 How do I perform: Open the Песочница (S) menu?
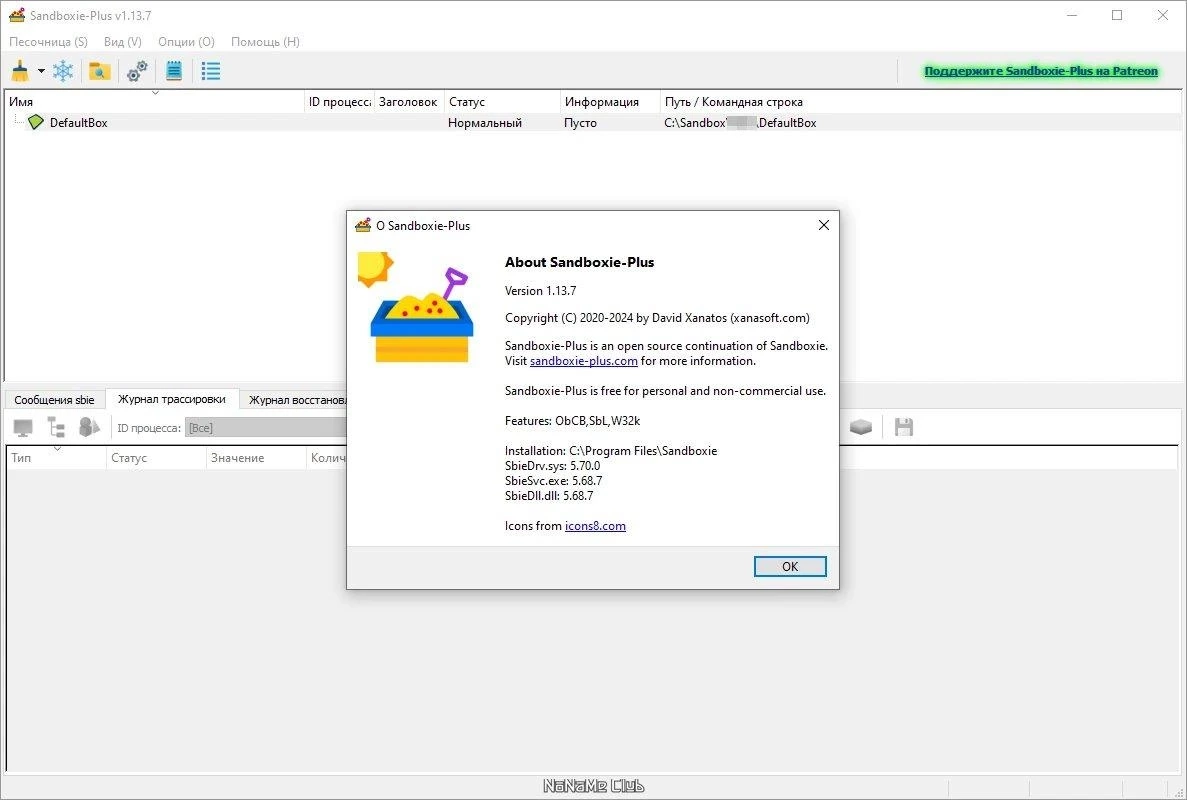[x=48, y=42]
